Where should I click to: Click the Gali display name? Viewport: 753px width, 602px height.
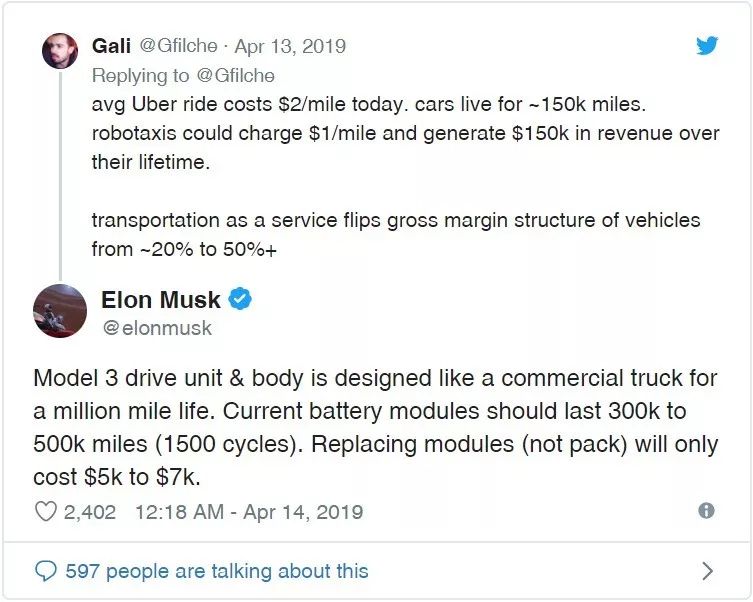(111, 46)
